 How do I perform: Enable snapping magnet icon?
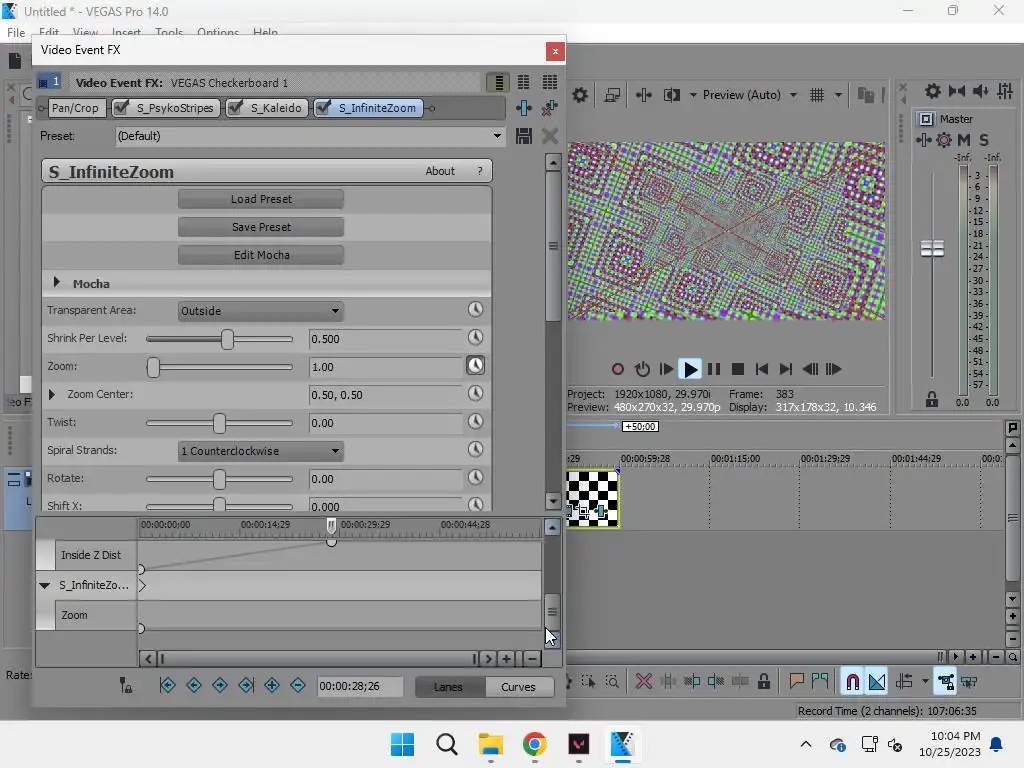pos(852,682)
